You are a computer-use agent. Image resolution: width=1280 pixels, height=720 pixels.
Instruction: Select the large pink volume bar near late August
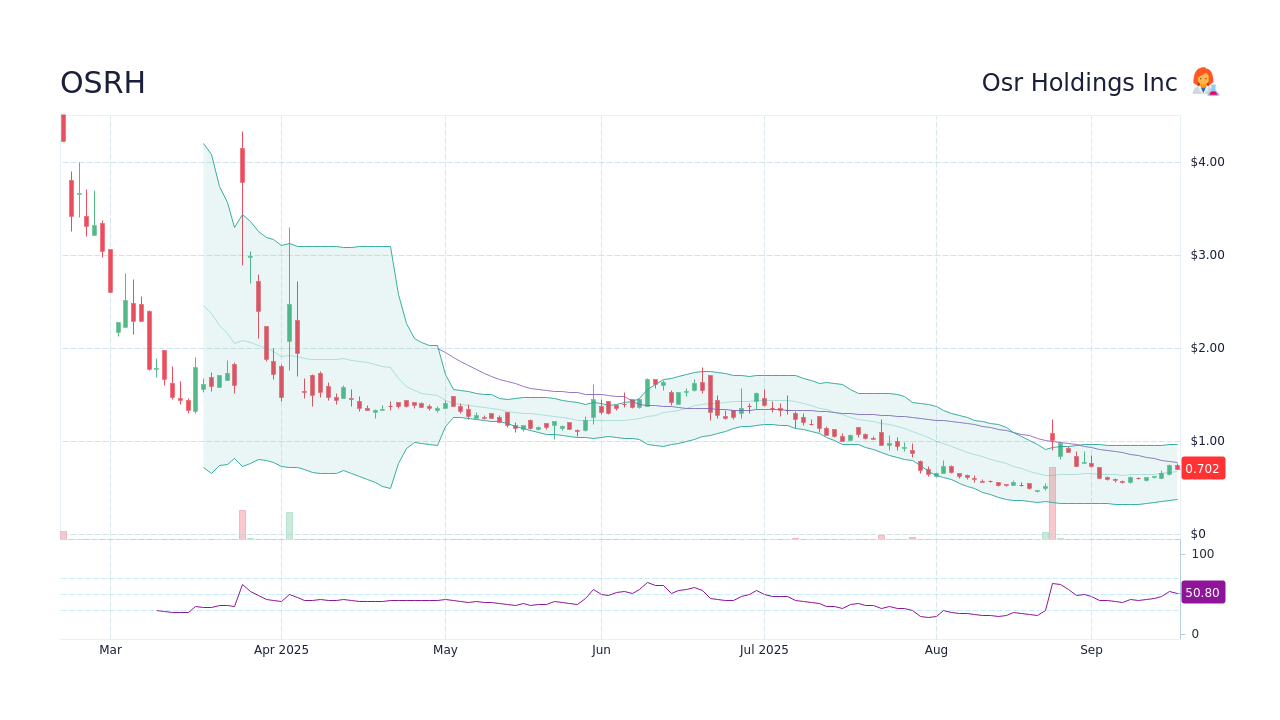click(x=1051, y=505)
